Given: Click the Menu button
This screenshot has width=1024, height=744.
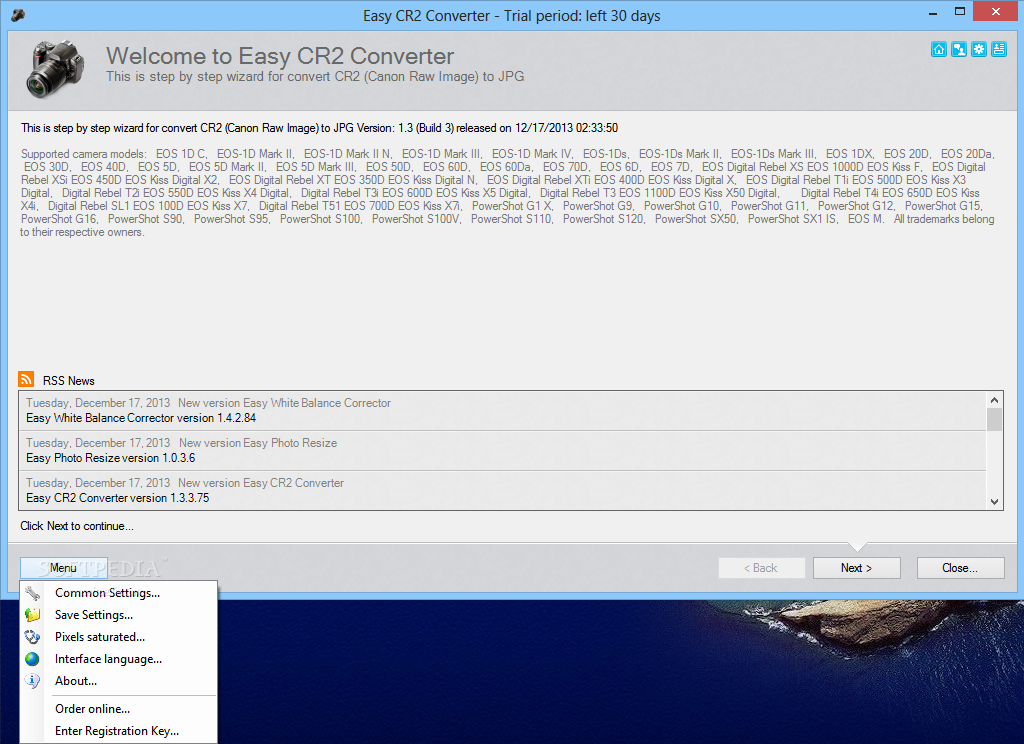Looking at the screenshot, I should [x=63, y=568].
